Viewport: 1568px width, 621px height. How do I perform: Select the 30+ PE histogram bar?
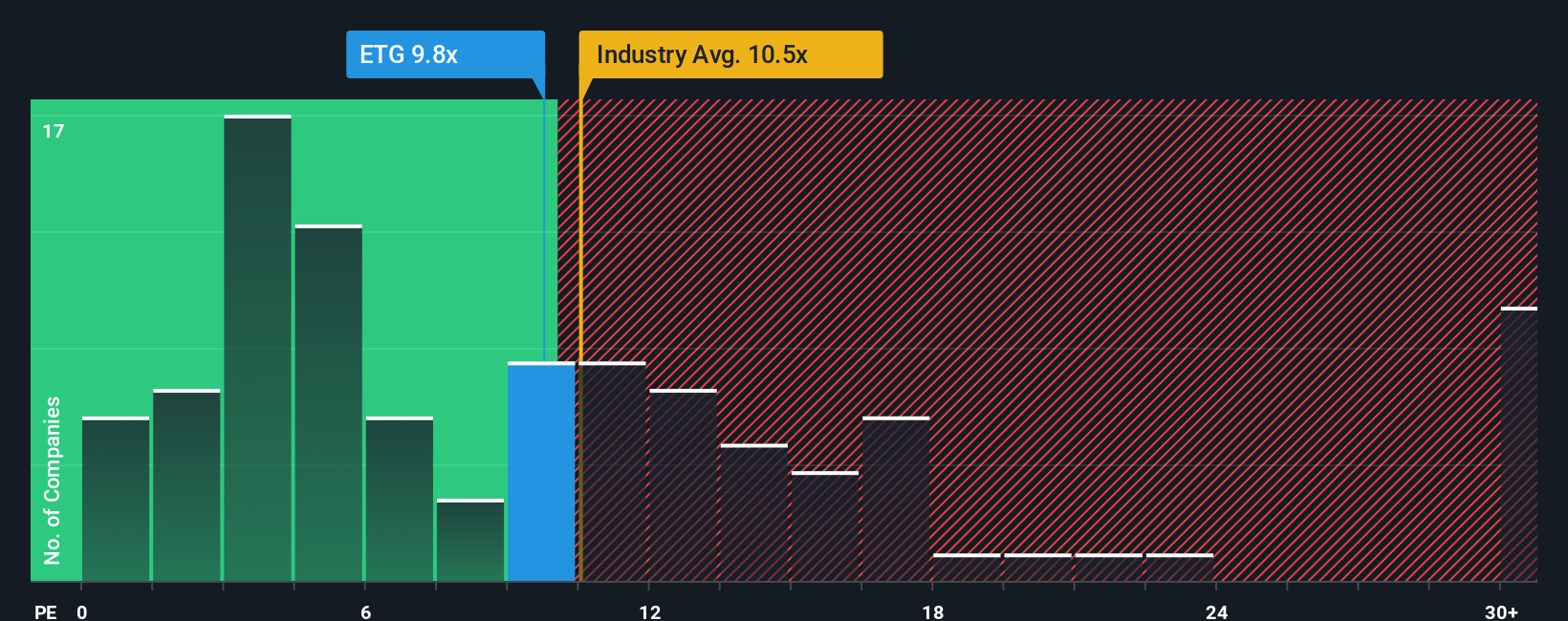1518,444
